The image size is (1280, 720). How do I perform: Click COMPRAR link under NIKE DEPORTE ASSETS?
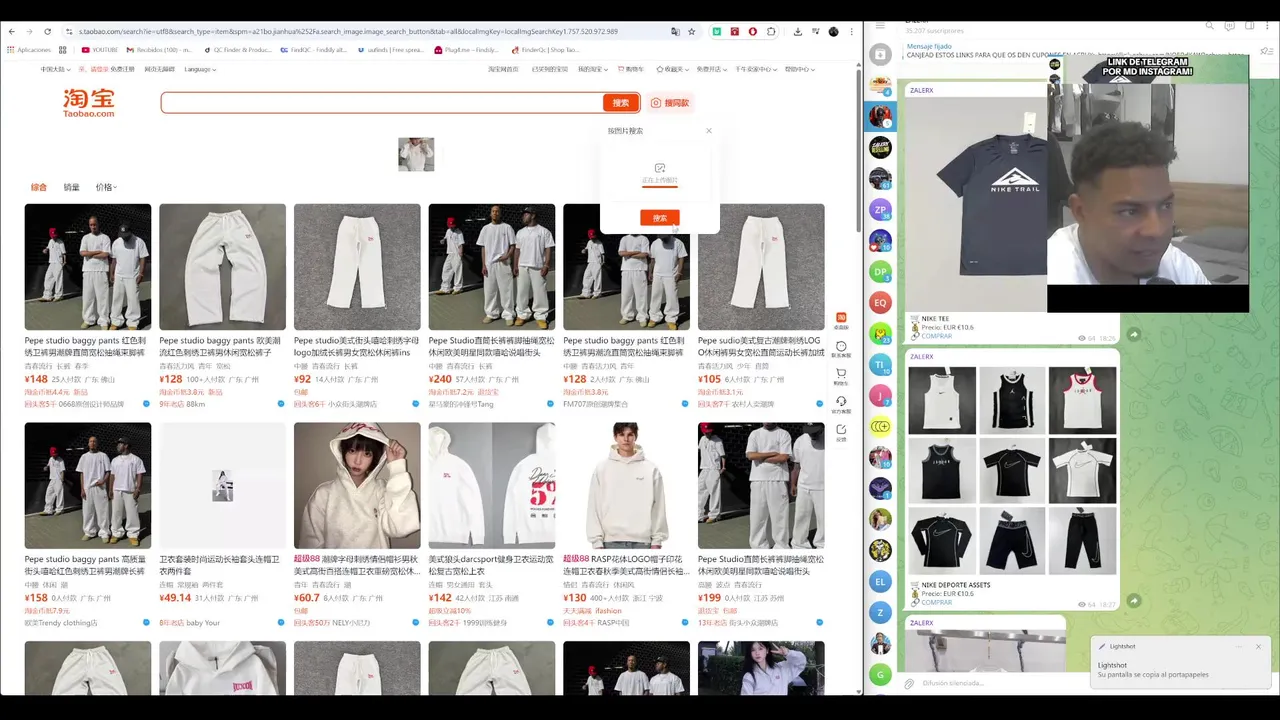tap(937, 602)
